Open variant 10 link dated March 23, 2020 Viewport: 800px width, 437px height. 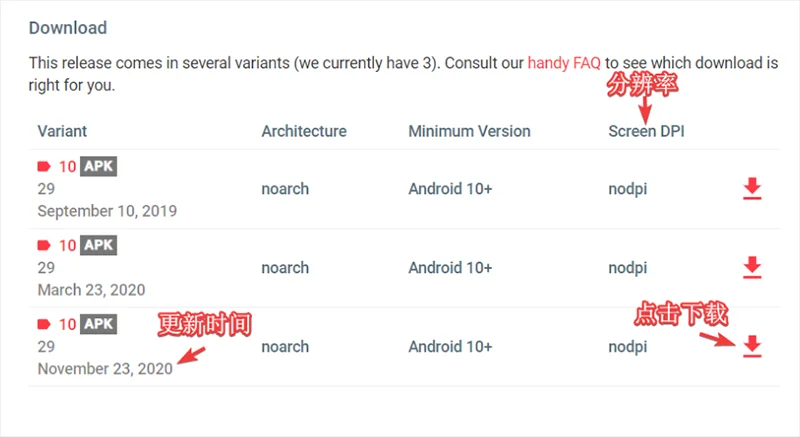click(67, 246)
